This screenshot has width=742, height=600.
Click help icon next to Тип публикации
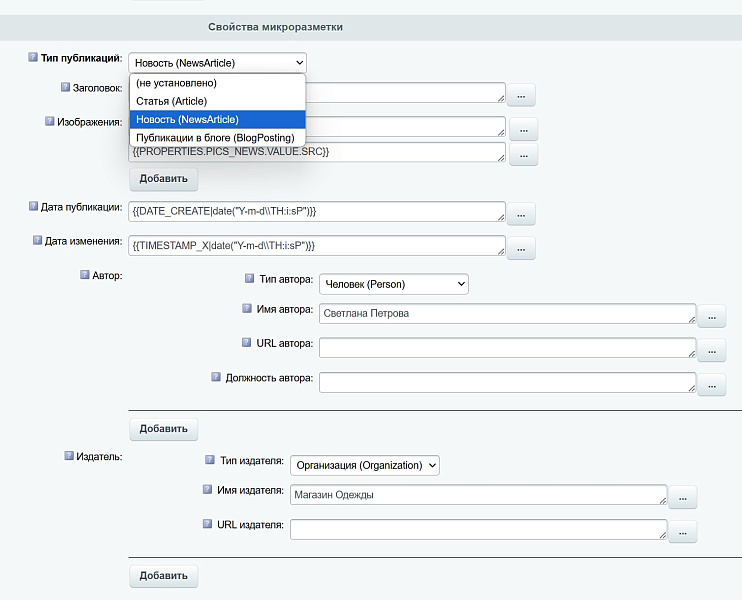pyautogui.click(x=33, y=58)
